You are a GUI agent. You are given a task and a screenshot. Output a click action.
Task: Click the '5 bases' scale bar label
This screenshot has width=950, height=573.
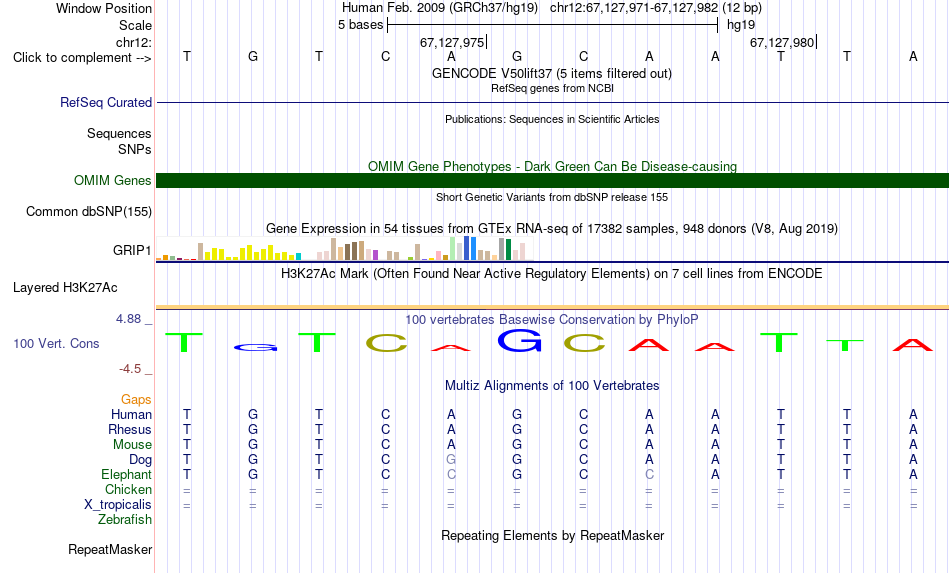pyautogui.click(x=360, y=25)
